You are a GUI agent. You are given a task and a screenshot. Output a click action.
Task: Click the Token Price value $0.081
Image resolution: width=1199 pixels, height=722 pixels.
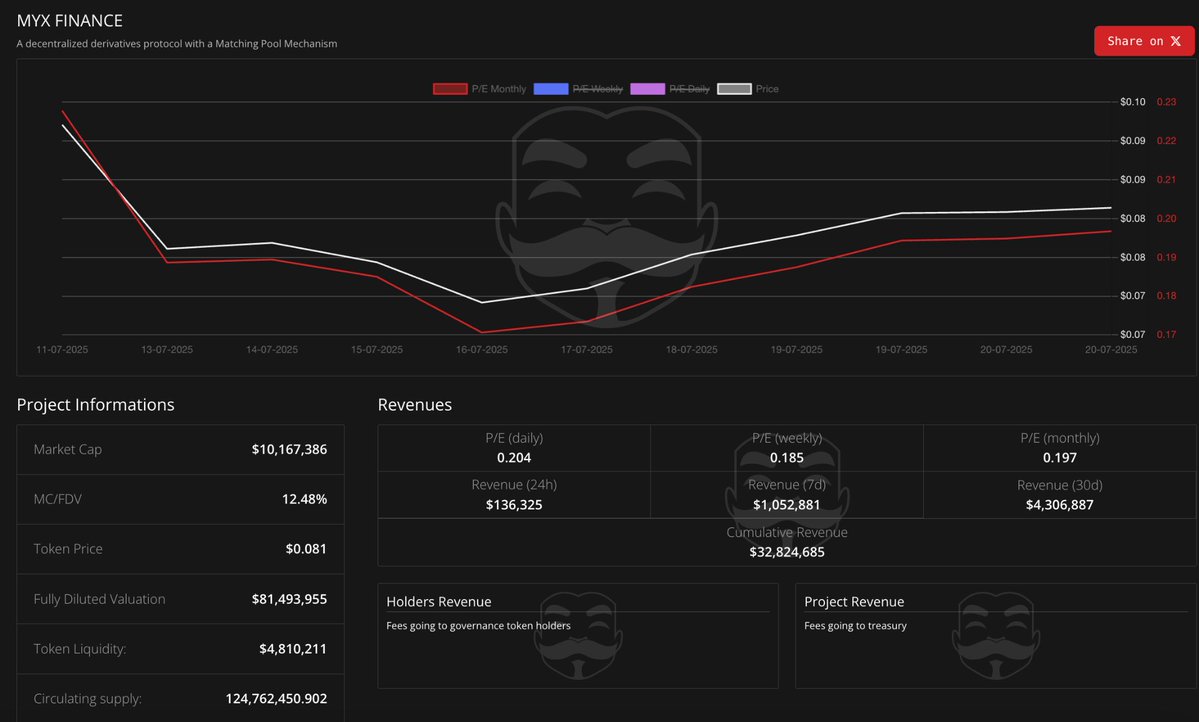click(x=306, y=549)
